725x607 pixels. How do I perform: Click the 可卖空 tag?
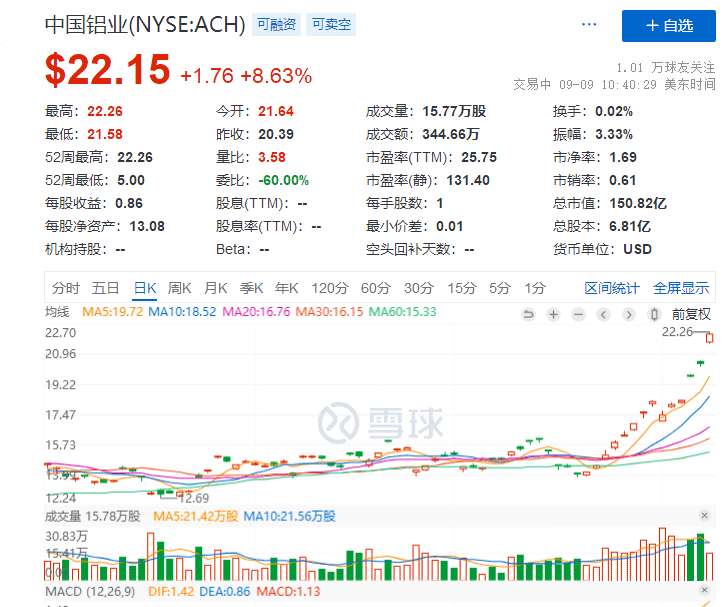(331, 25)
